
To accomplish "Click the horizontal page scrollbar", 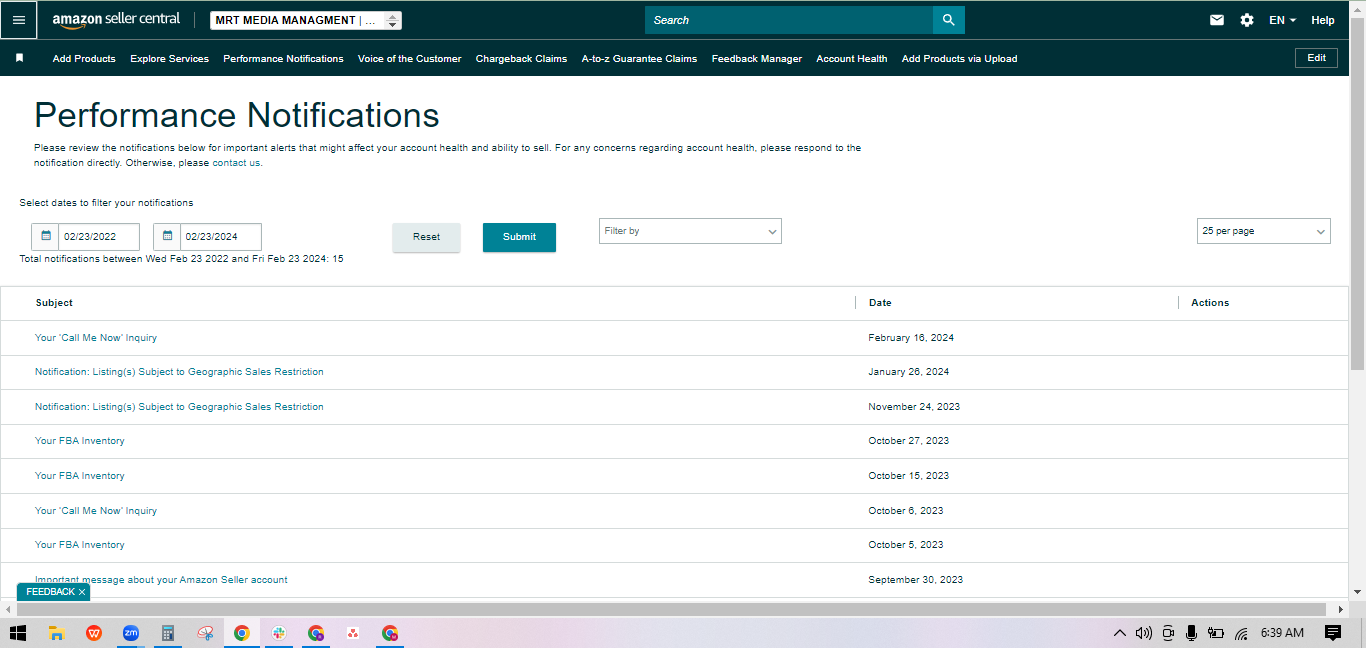I will tap(671, 609).
